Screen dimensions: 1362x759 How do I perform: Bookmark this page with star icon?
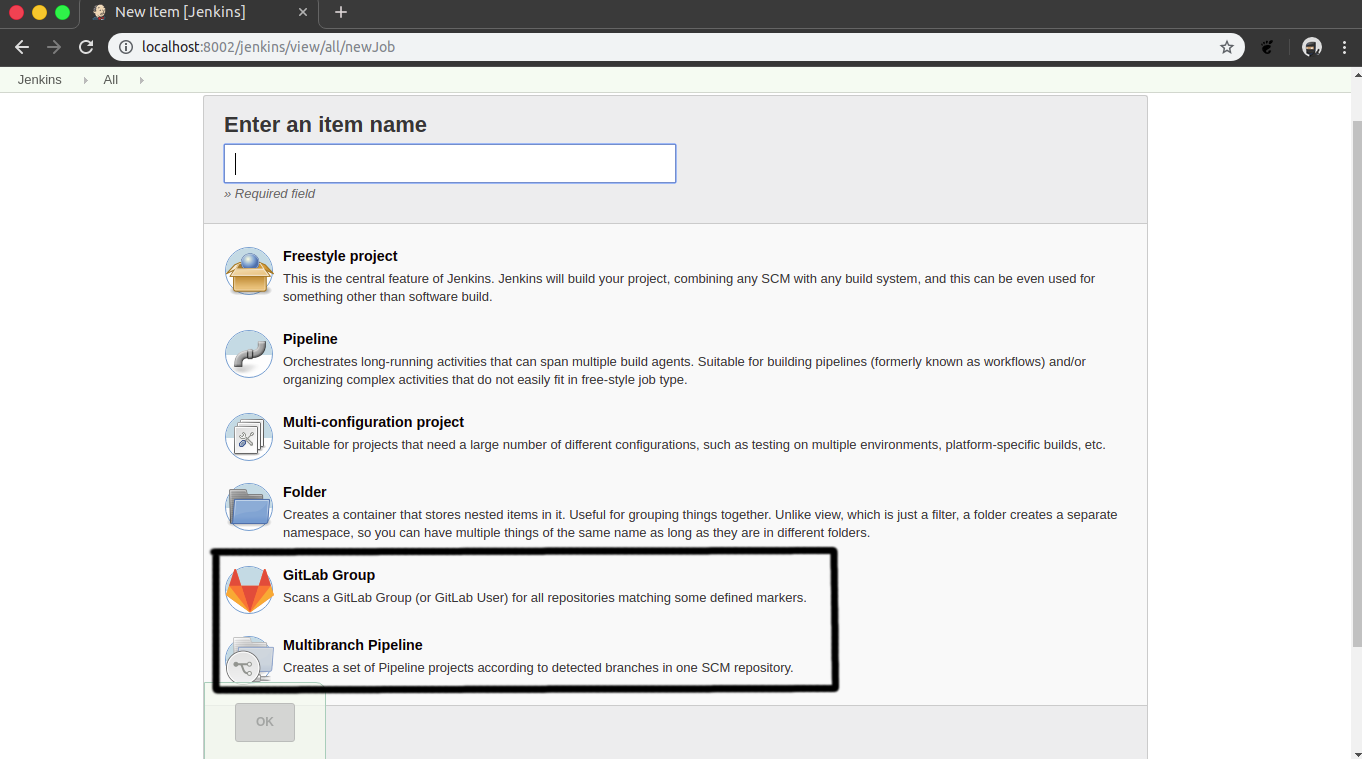point(1227,47)
